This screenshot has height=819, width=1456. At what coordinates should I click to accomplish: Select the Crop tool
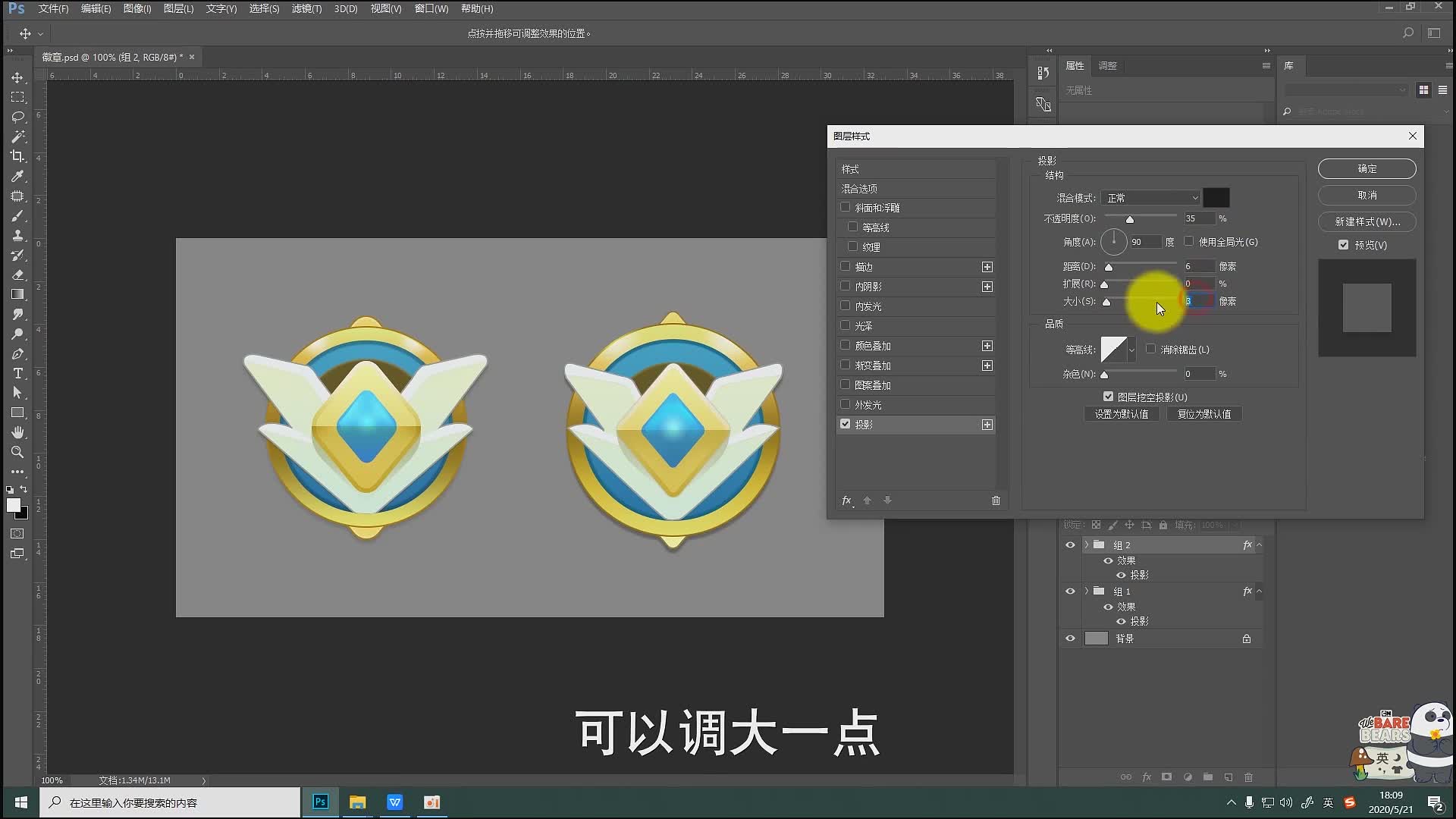click(17, 156)
